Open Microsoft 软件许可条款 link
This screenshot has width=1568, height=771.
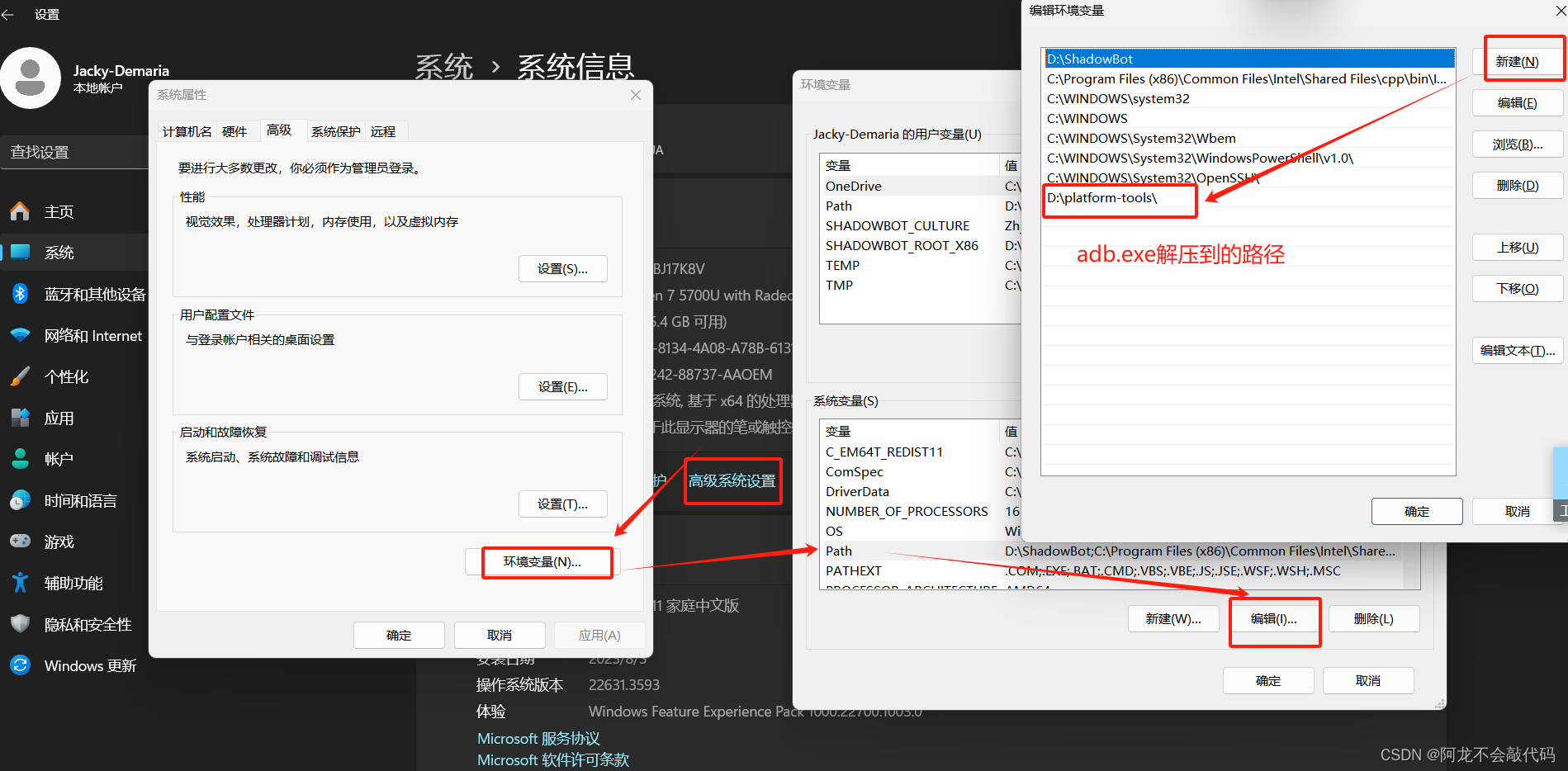tap(553, 760)
